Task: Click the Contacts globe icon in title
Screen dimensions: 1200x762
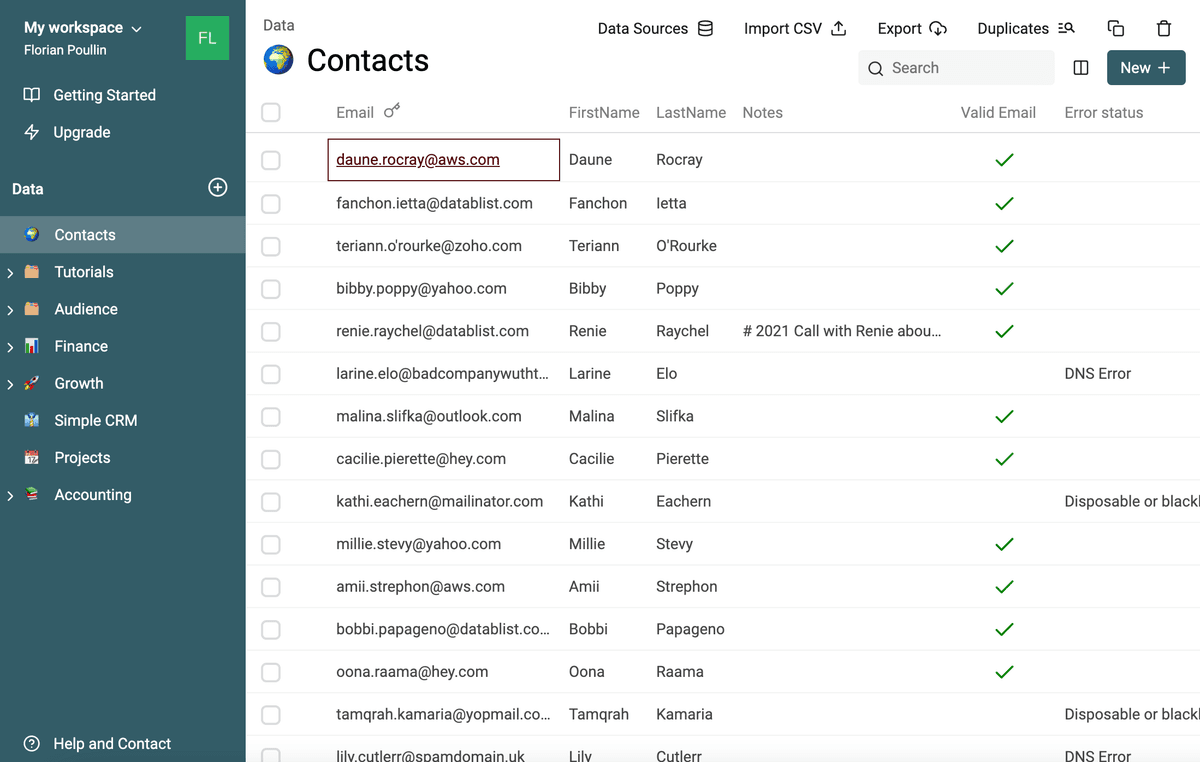Action: click(279, 60)
